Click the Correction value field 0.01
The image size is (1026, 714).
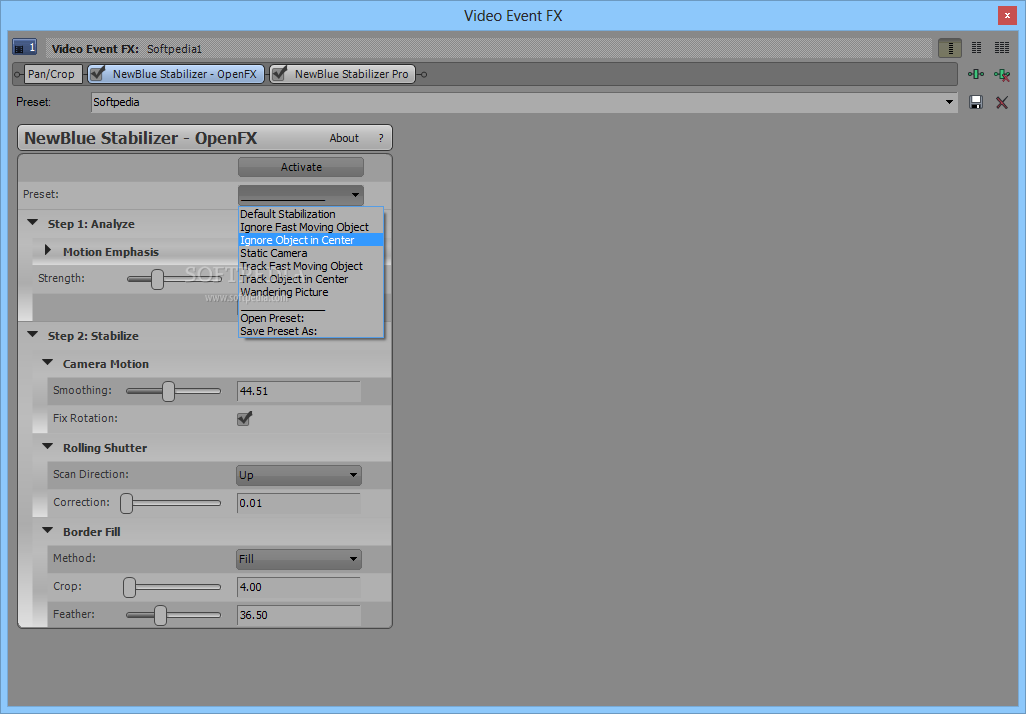pyautogui.click(x=298, y=503)
